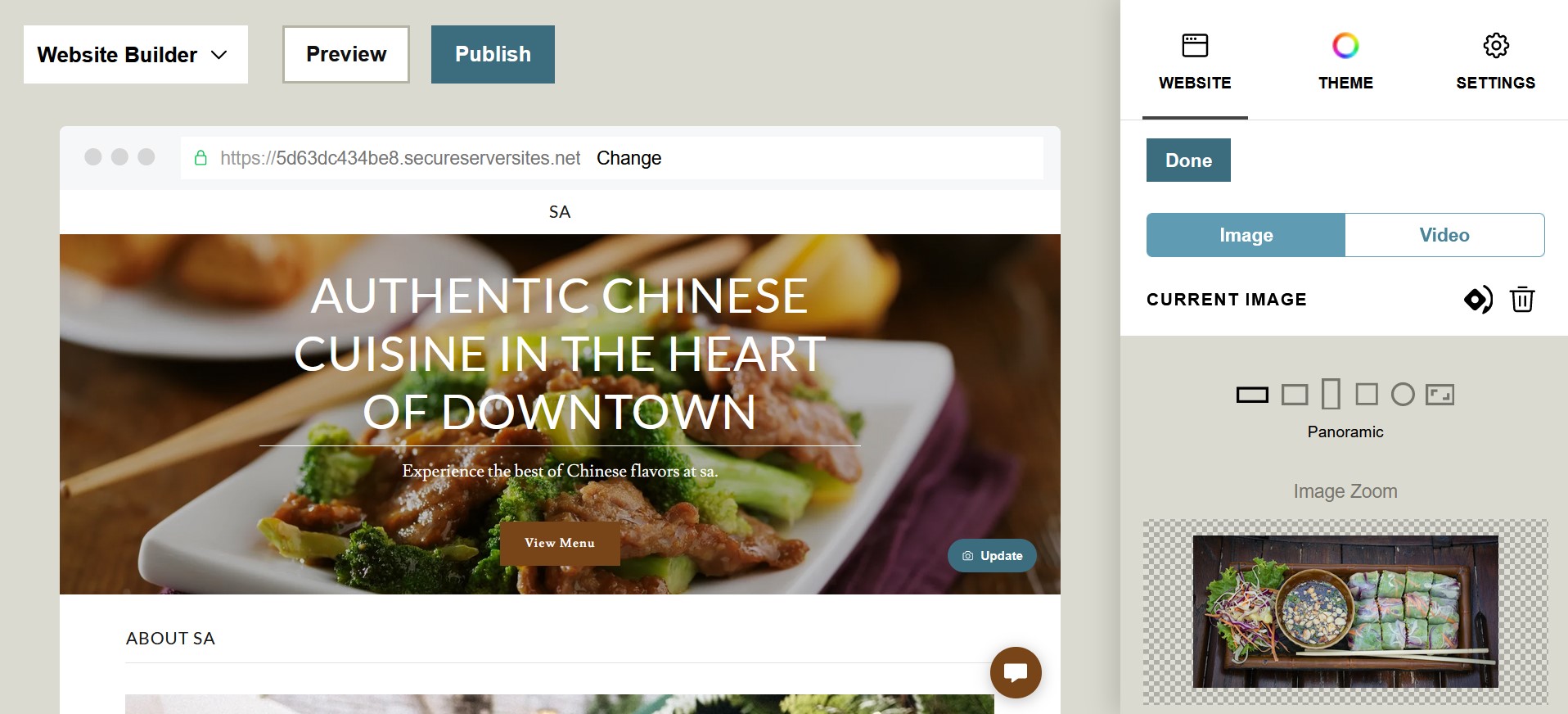Image resolution: width=1568 pixels, height=714 pixels.
Task: Click Change next to the site URL
Action: click(x=629, y=158)
